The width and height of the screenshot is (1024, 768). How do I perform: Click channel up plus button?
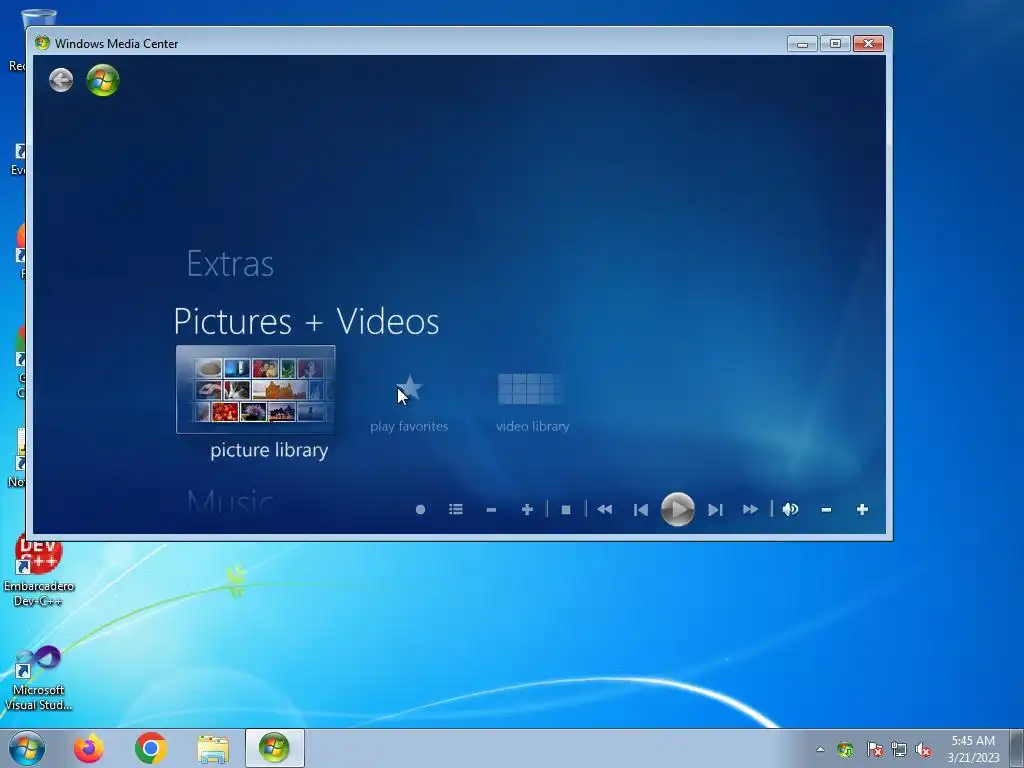(x=527, y=509)
